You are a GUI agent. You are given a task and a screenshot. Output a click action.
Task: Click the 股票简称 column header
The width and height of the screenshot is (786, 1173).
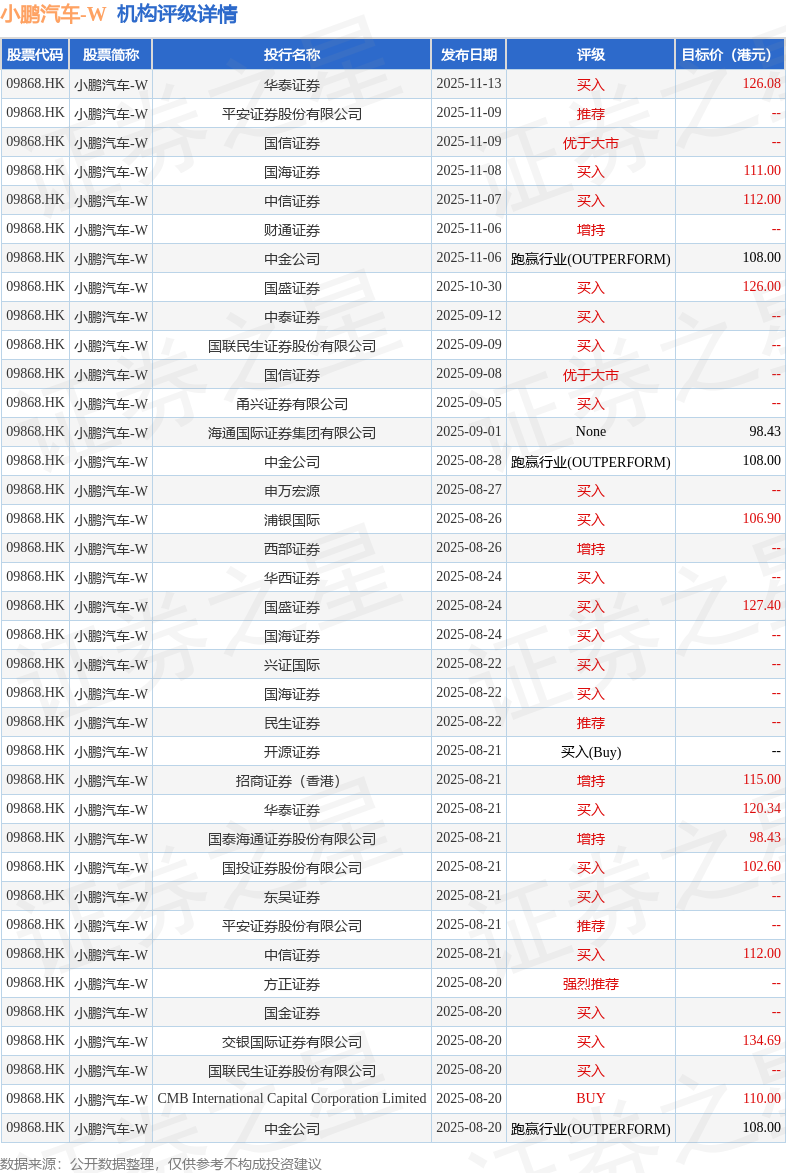111,55
